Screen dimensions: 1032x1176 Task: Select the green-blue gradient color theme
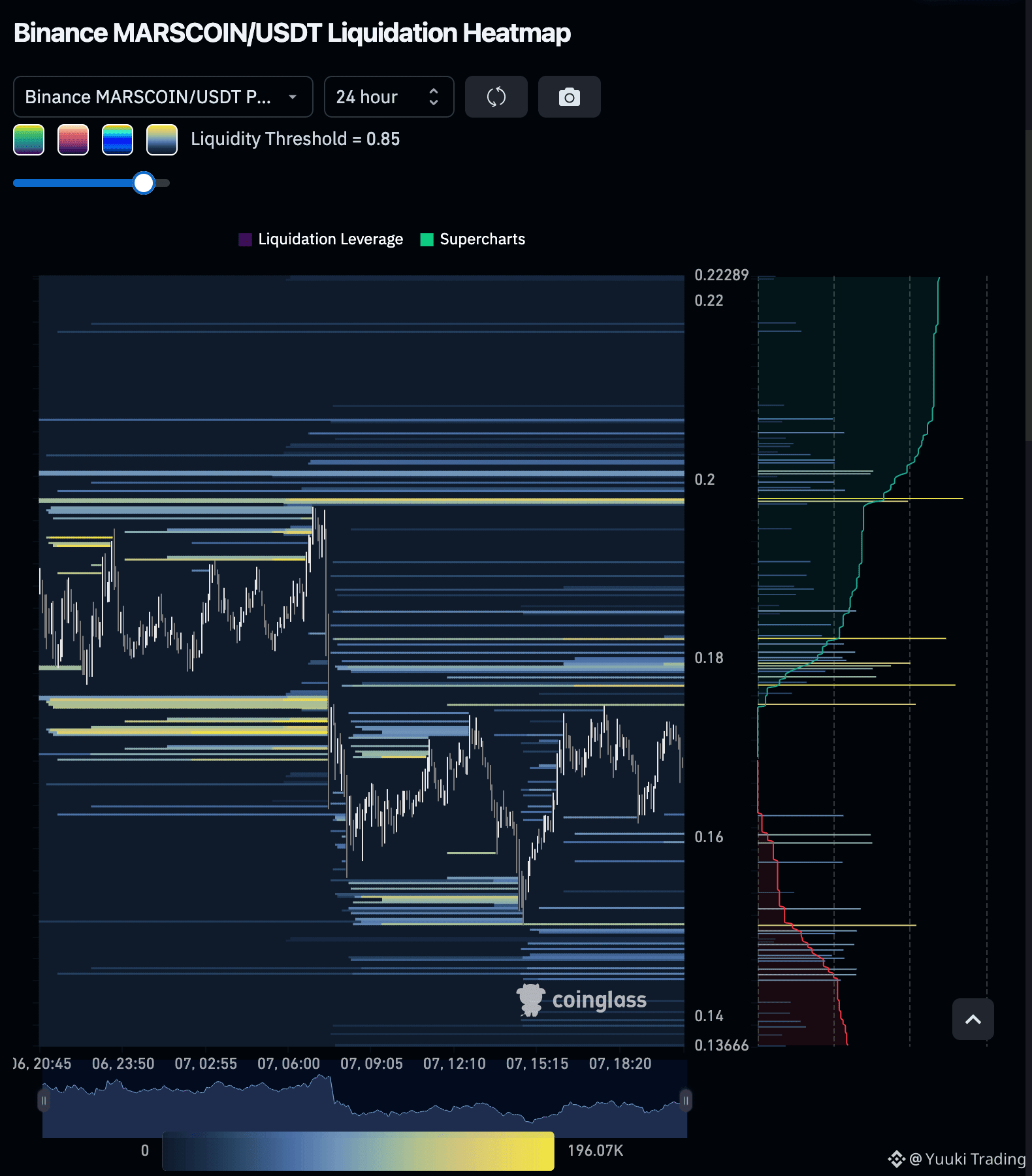click(x=29, y=140)
